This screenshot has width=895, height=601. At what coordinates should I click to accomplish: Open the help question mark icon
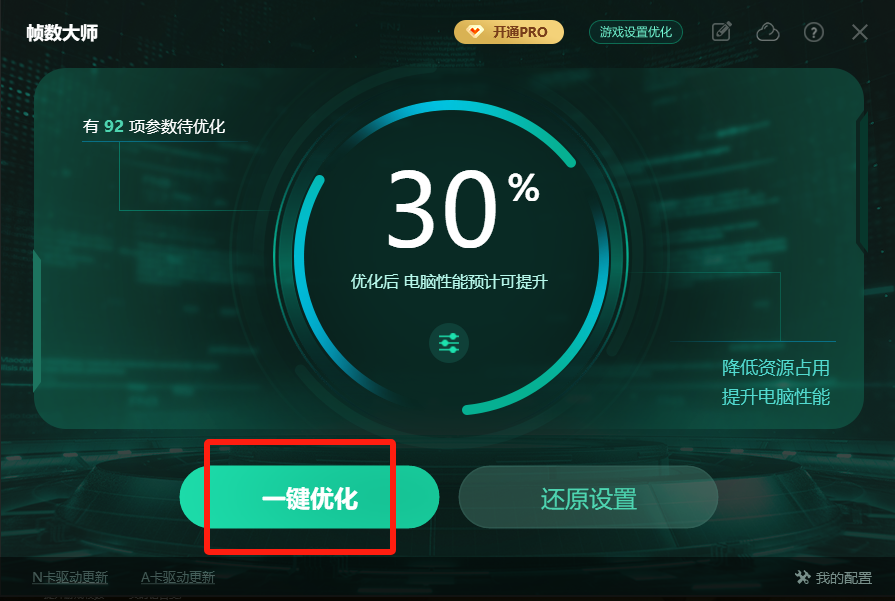(813, 32)
